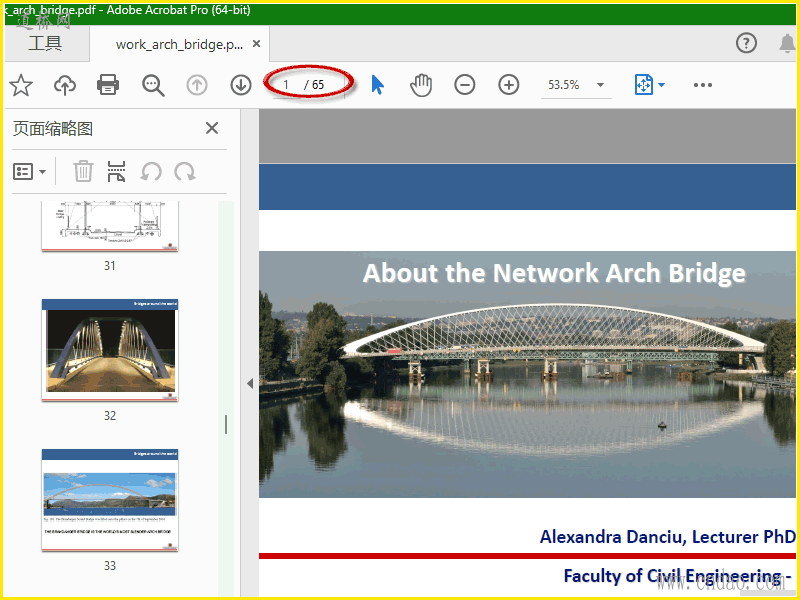Screen dimensions: 800x600
Task: Open the find text search tool
Action: click(x=153, y=85)
